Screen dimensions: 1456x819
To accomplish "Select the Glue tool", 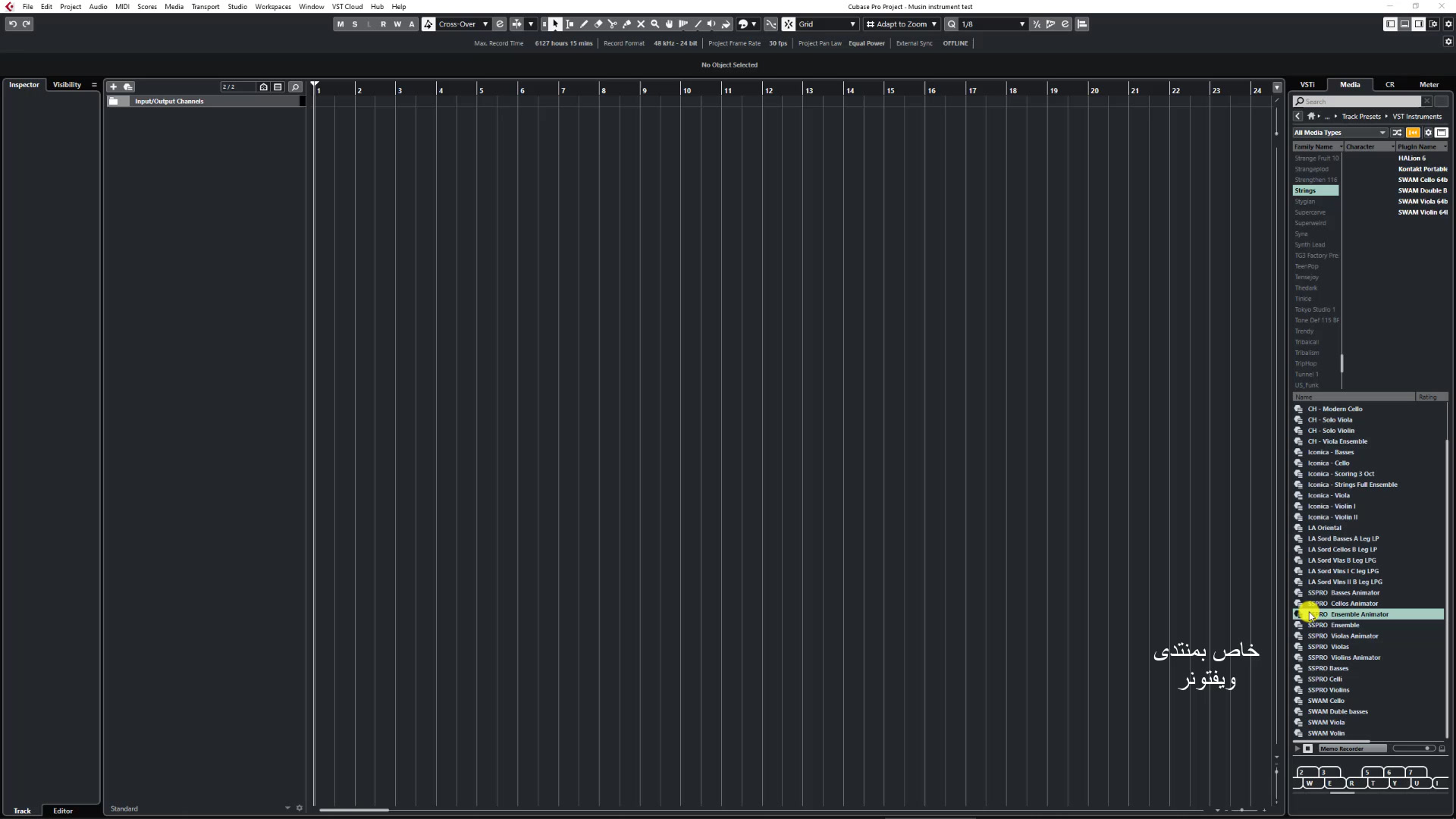I will pos(626,24).
